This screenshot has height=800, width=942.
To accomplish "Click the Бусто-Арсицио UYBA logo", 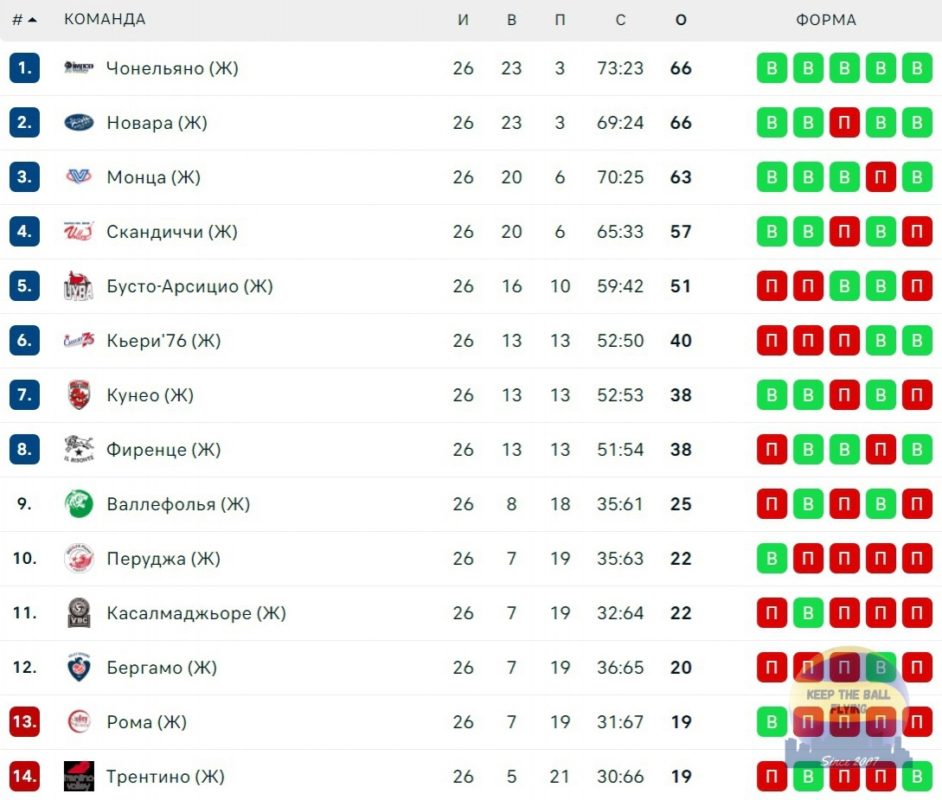I will point(79,286).
